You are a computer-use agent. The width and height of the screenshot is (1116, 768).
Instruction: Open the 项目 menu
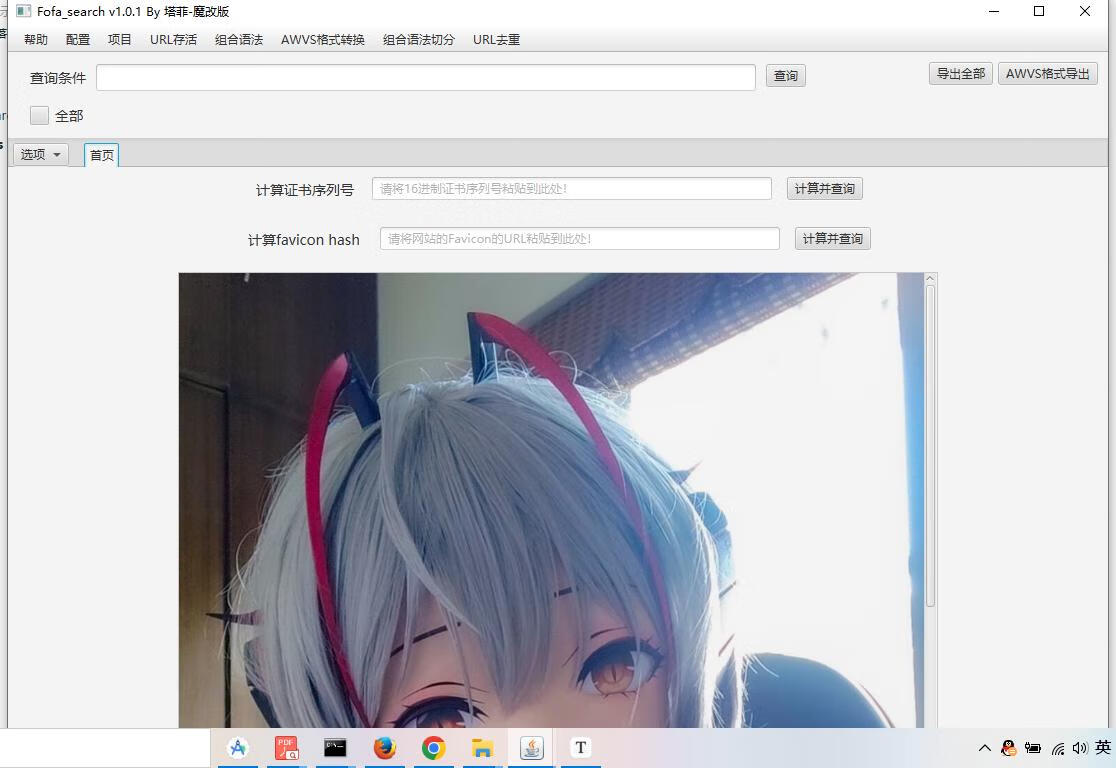point(120,40)
